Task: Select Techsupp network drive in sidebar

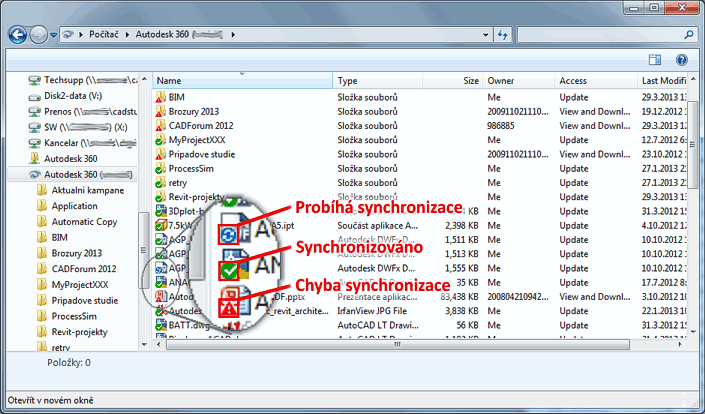Action: [83, 80]
